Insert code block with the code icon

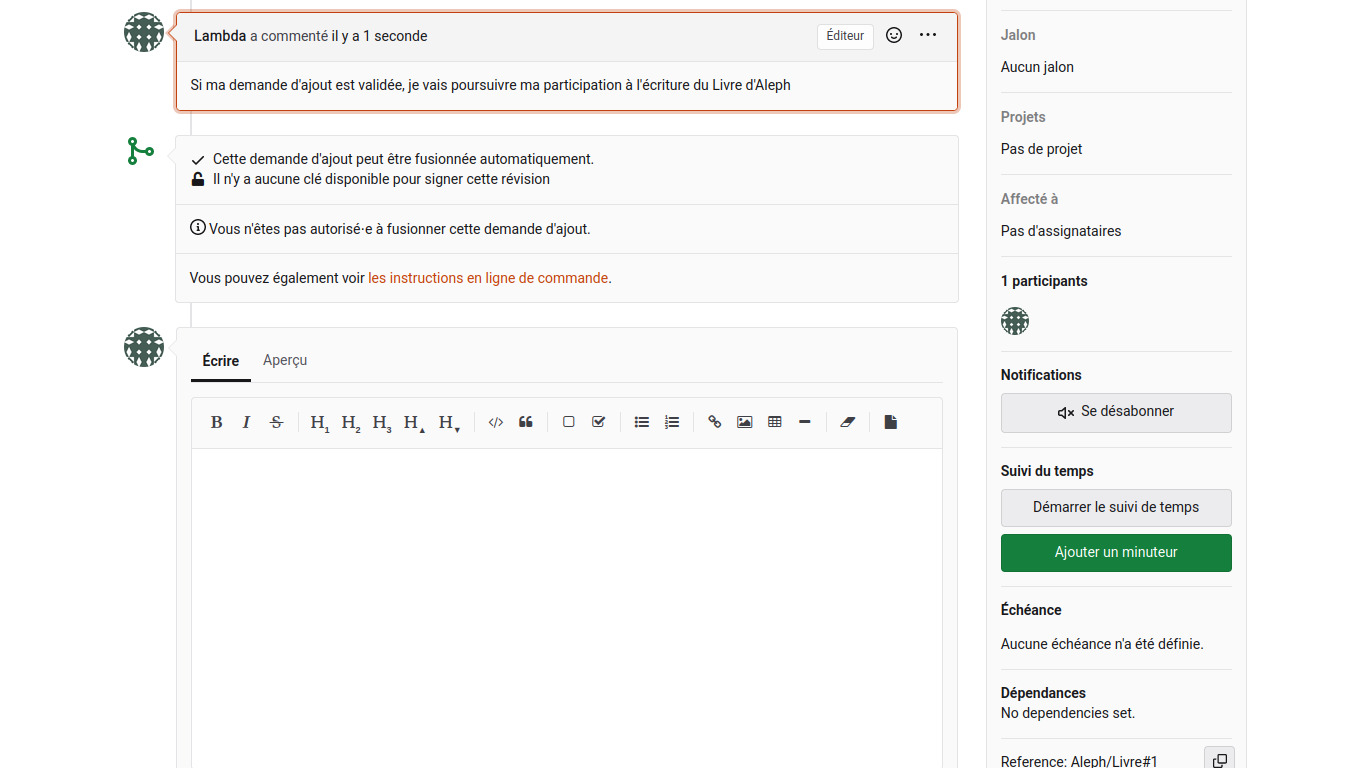pyautogui.click(x=495, y=422)
